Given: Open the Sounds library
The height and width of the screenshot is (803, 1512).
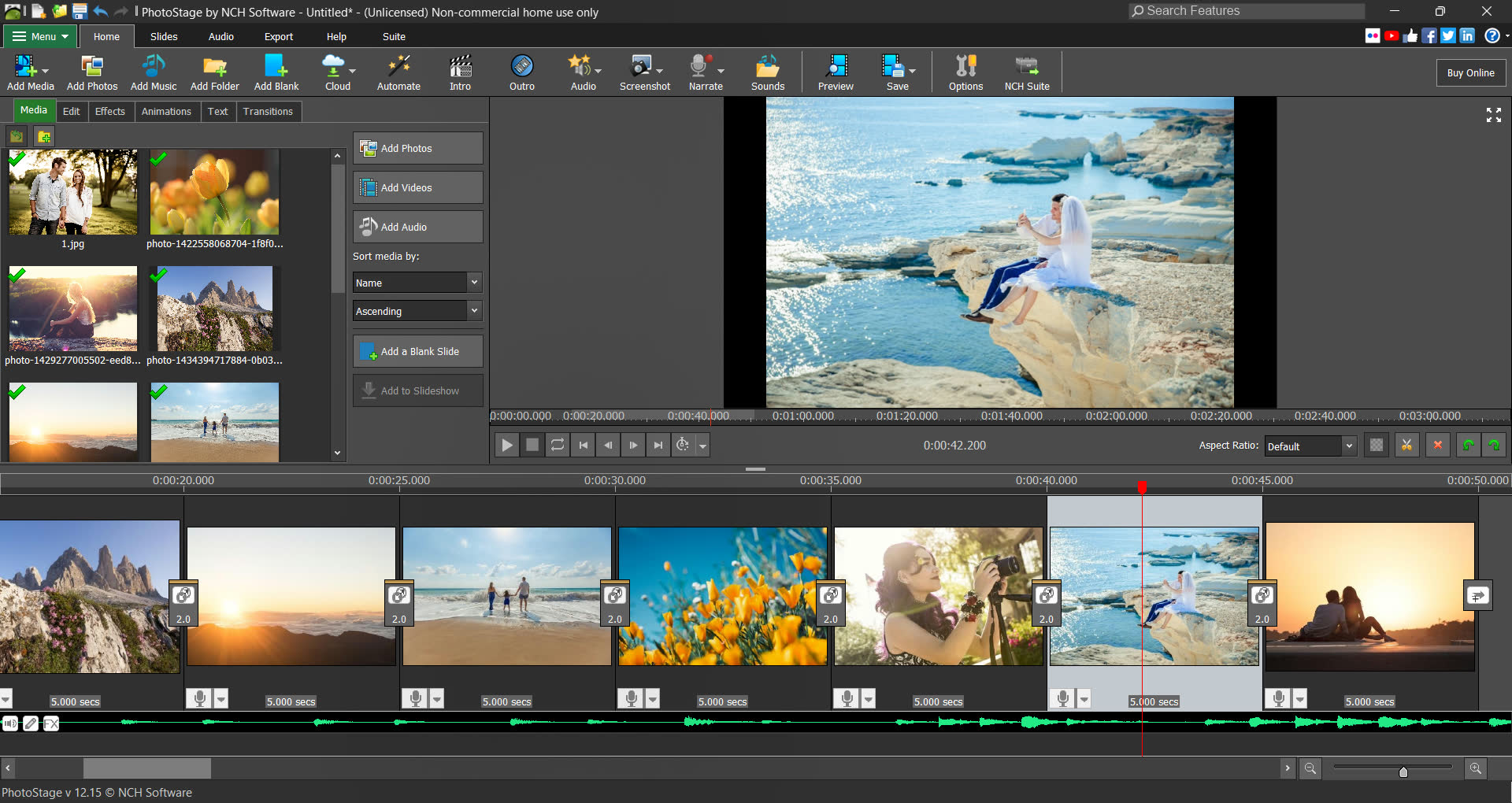Looking at the screenshot, I should click(x=768, y=72).
